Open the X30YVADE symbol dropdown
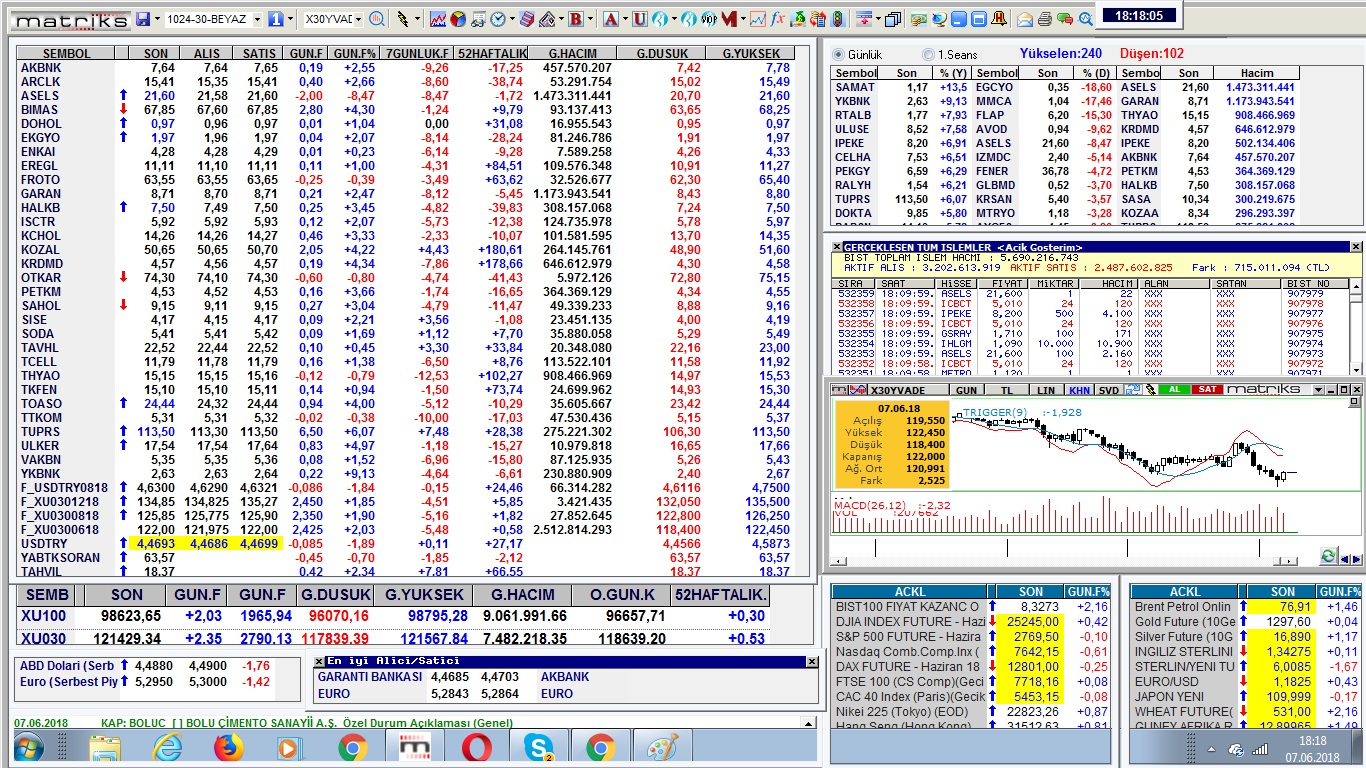1366x768 pixels. pyautogui.click(x=358, y=19)
